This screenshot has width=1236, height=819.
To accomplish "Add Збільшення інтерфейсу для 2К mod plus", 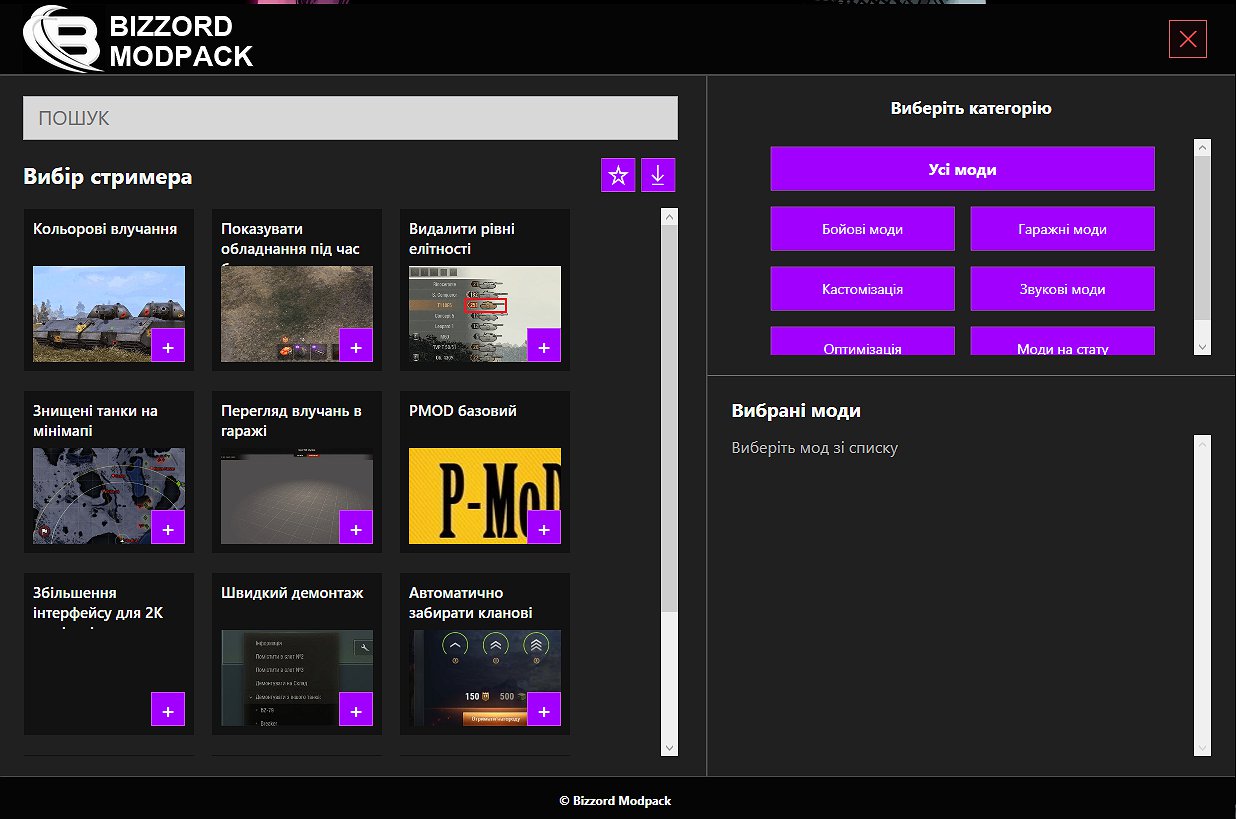I will coord(168,709).
